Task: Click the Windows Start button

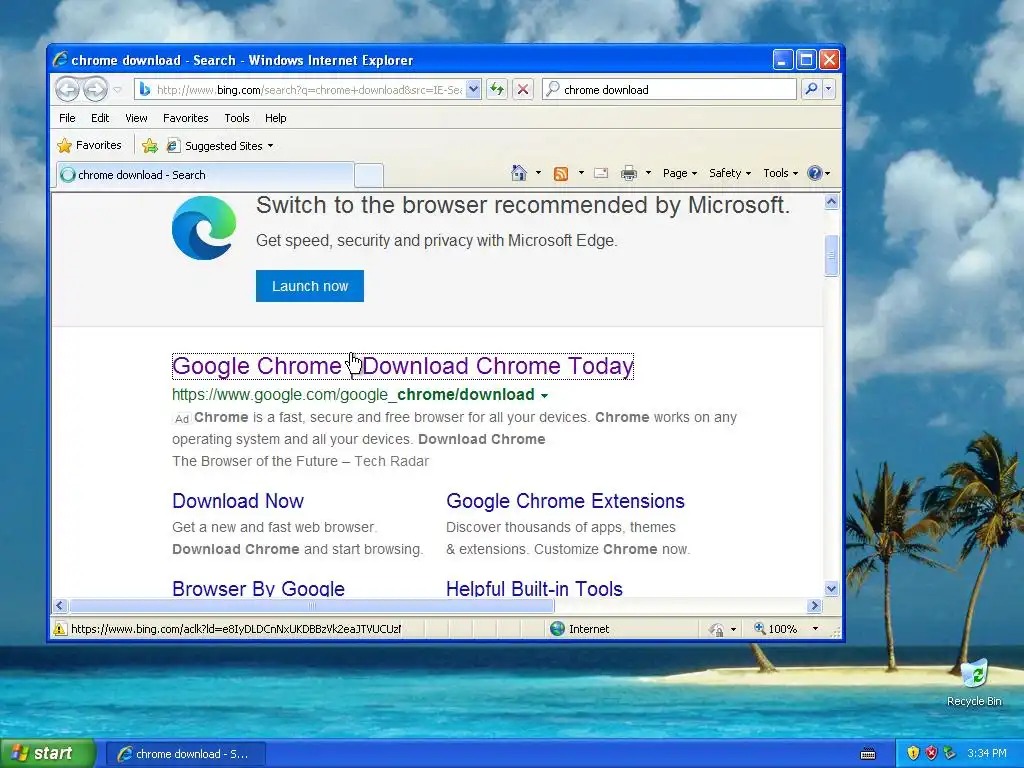Action: (47, 753)
